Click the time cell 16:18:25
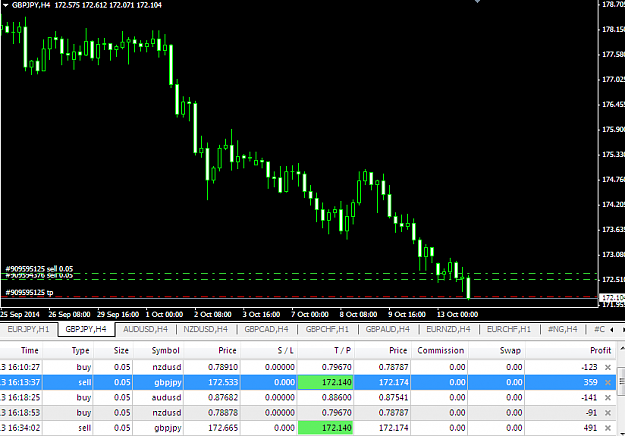The image size is (625, 436). [x=21, y=397]
